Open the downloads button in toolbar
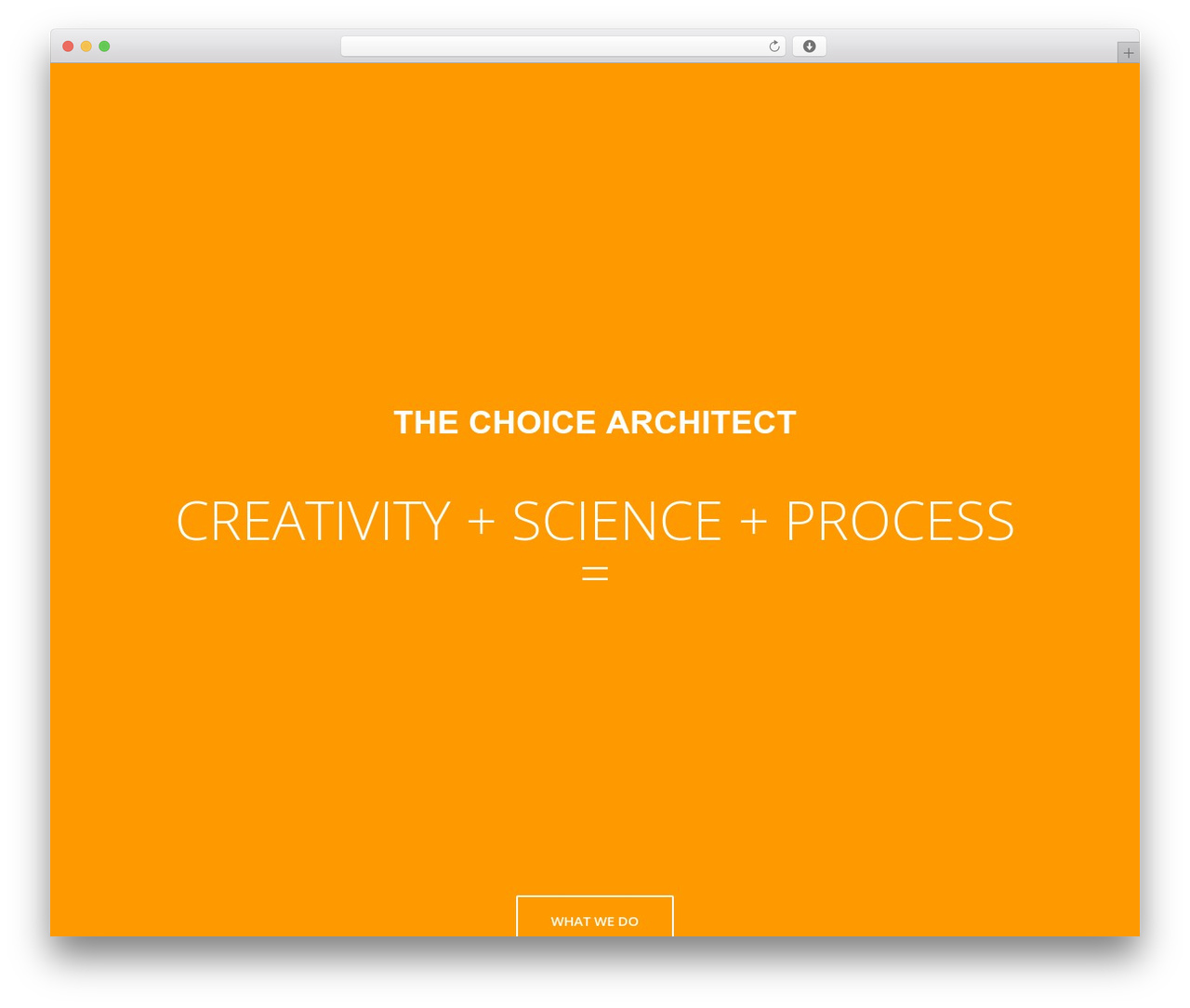Image resolution: width=1190 pixels, height=1008 pixels. click(x=809, y=46)
